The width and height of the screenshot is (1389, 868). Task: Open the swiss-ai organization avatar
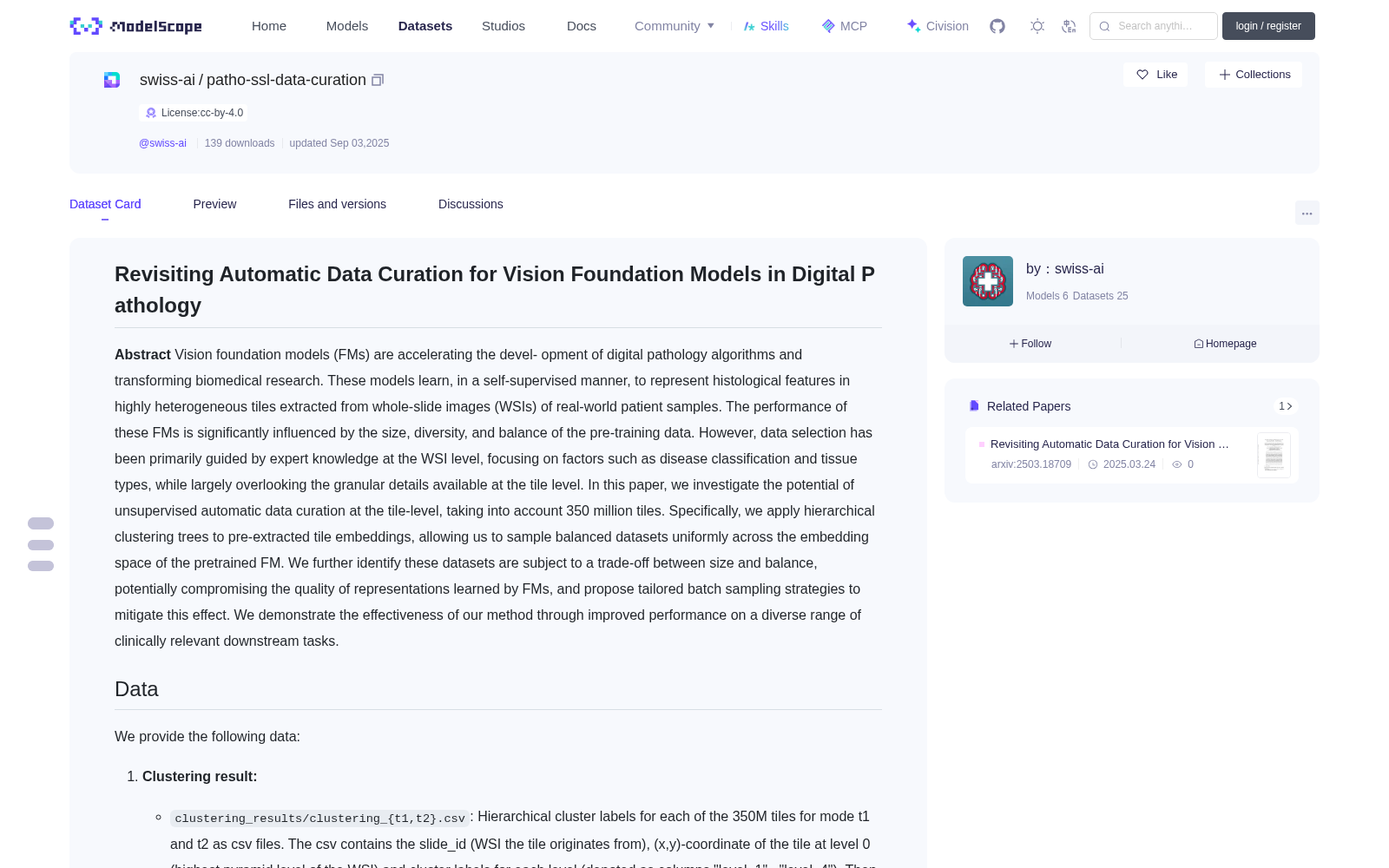988,281
